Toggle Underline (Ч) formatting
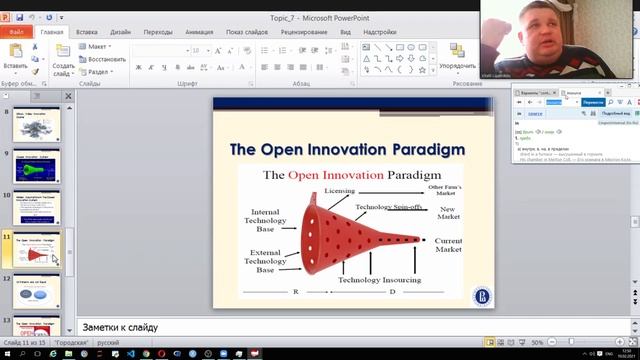 [x=164, y=67]
